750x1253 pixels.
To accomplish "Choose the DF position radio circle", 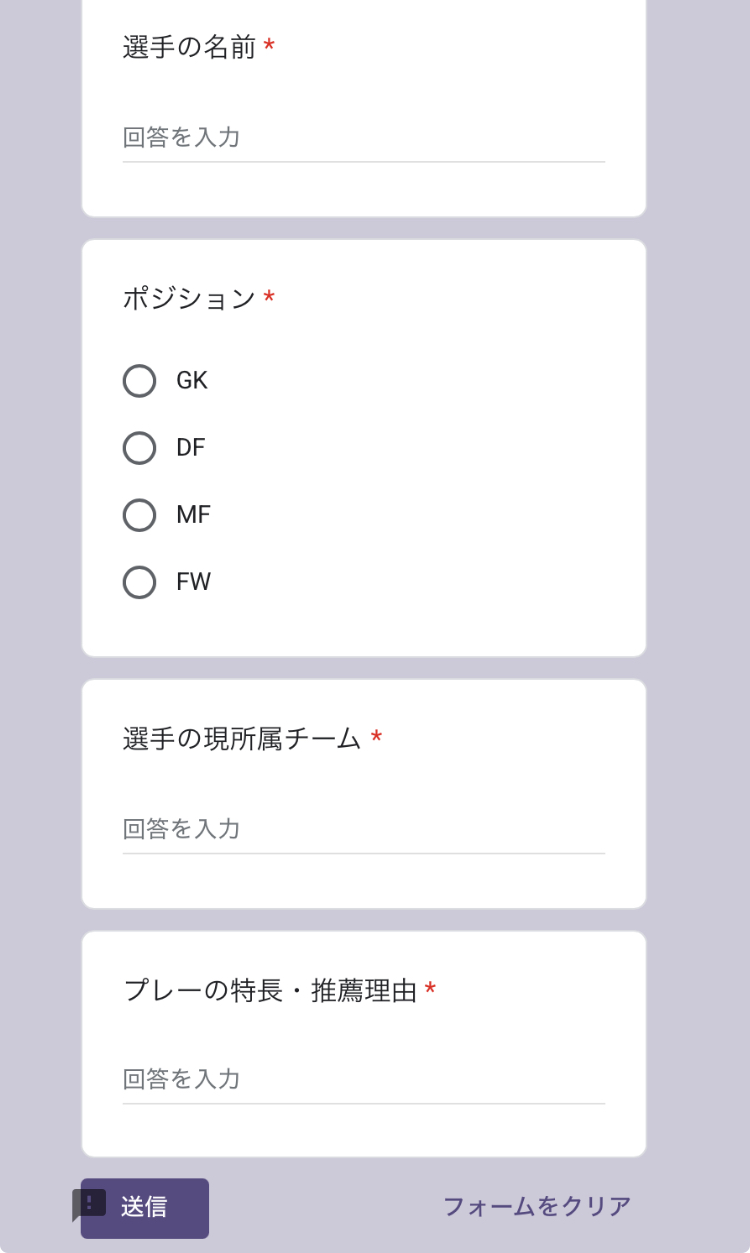I will (139, 448).
